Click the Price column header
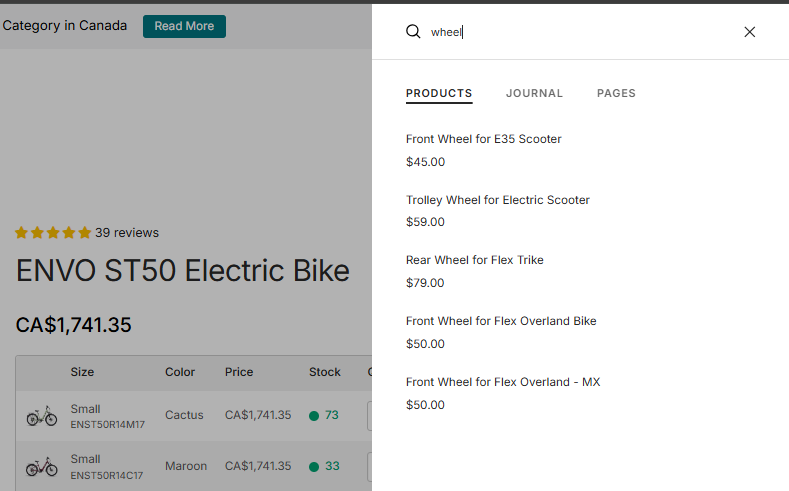The height and width of the screenshot is (491, 789). click(x=239, y=372)
